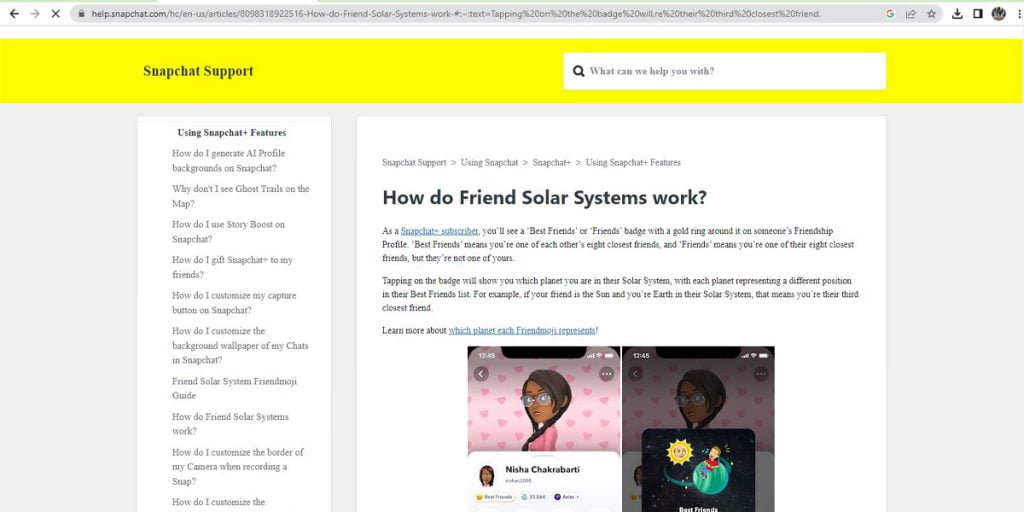Open the Snapchat Support breadcrumb
This screenshot has width=1024, height=512.
(x=414, y=163)
